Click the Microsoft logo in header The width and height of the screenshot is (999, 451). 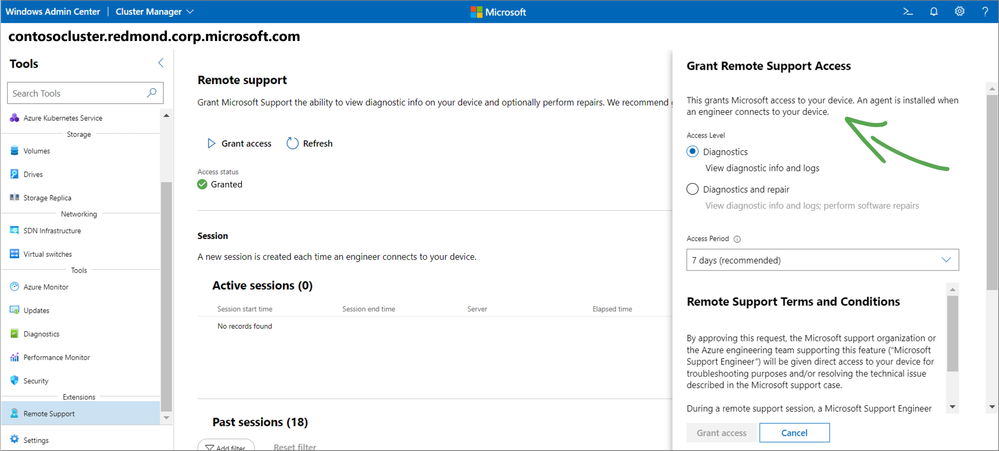coord(498,11)
